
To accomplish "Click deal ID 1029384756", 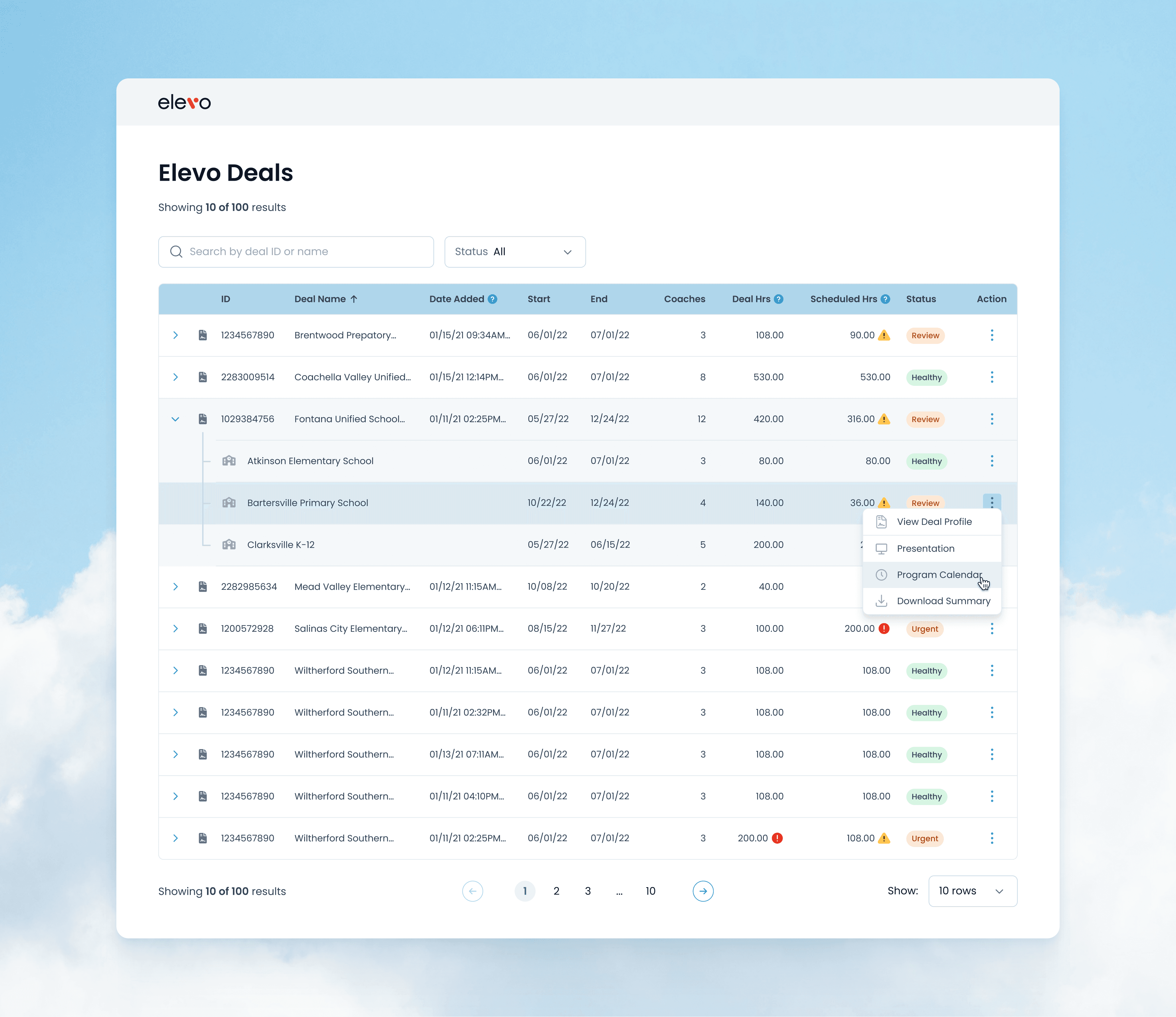I will 247,420.
